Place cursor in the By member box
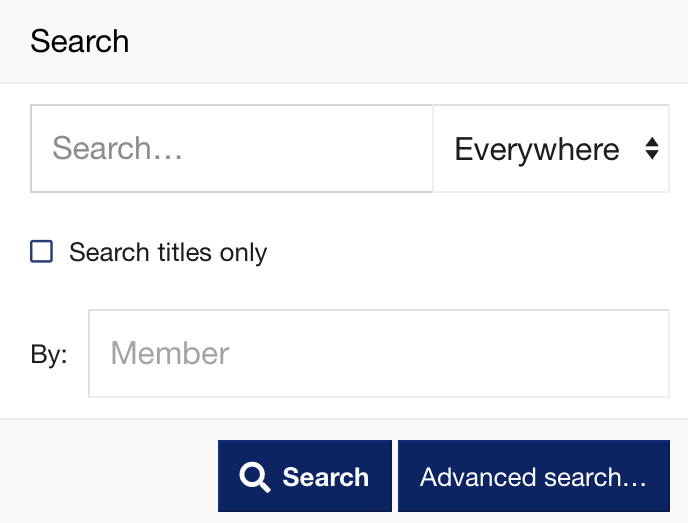The image size is (688, 523). 378,353
